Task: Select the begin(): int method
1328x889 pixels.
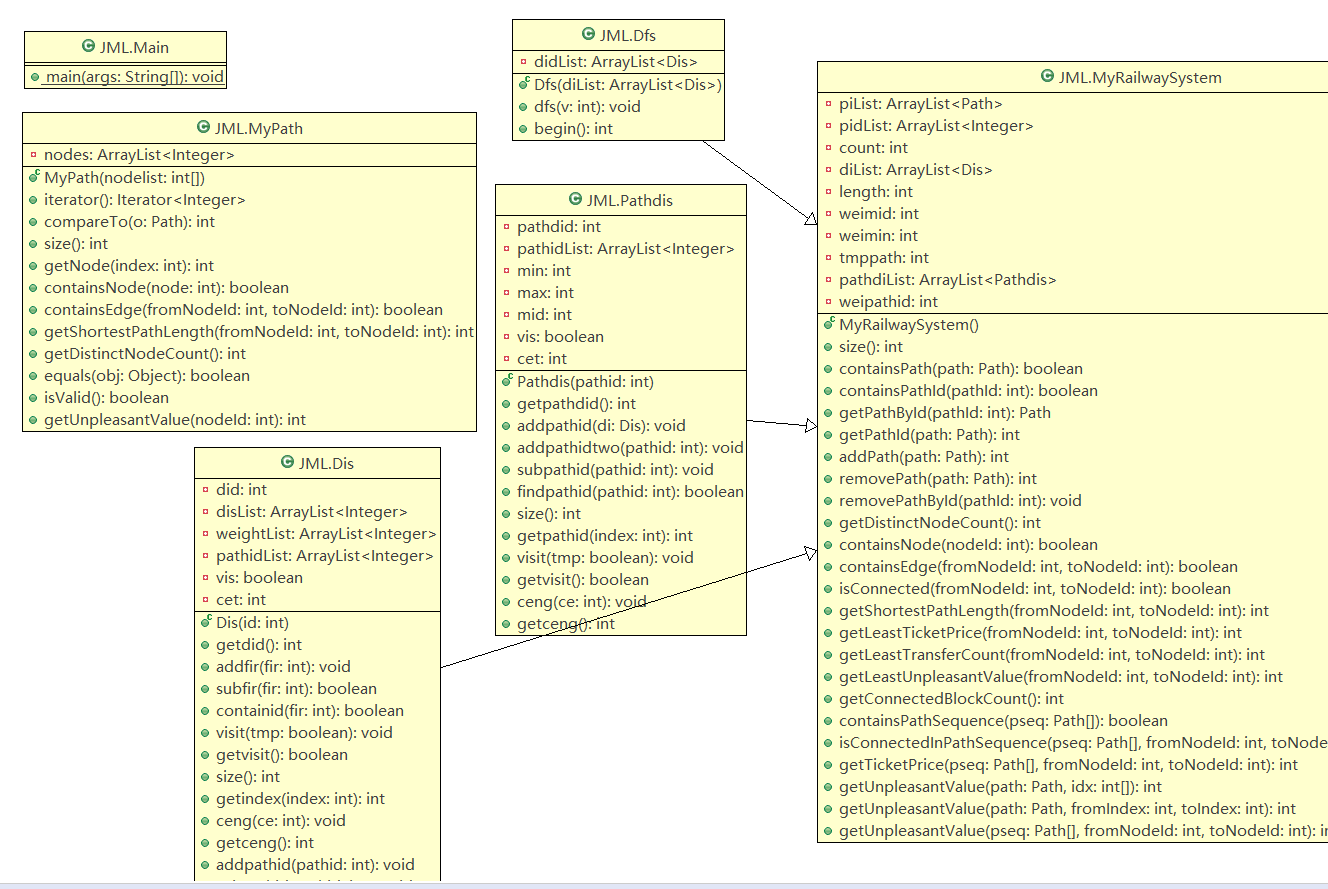Action: coord(573,128)
